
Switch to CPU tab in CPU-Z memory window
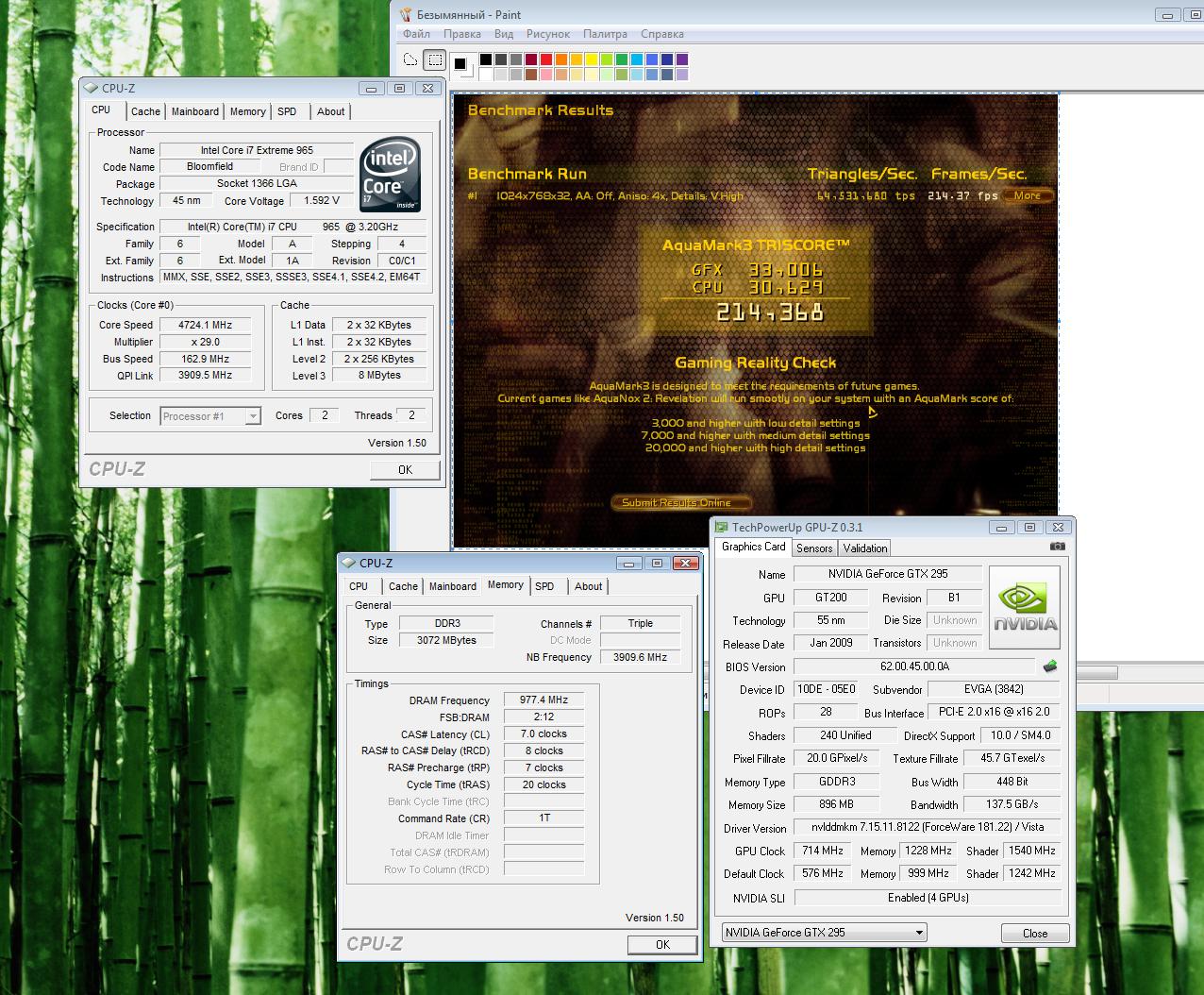(359, 586)
